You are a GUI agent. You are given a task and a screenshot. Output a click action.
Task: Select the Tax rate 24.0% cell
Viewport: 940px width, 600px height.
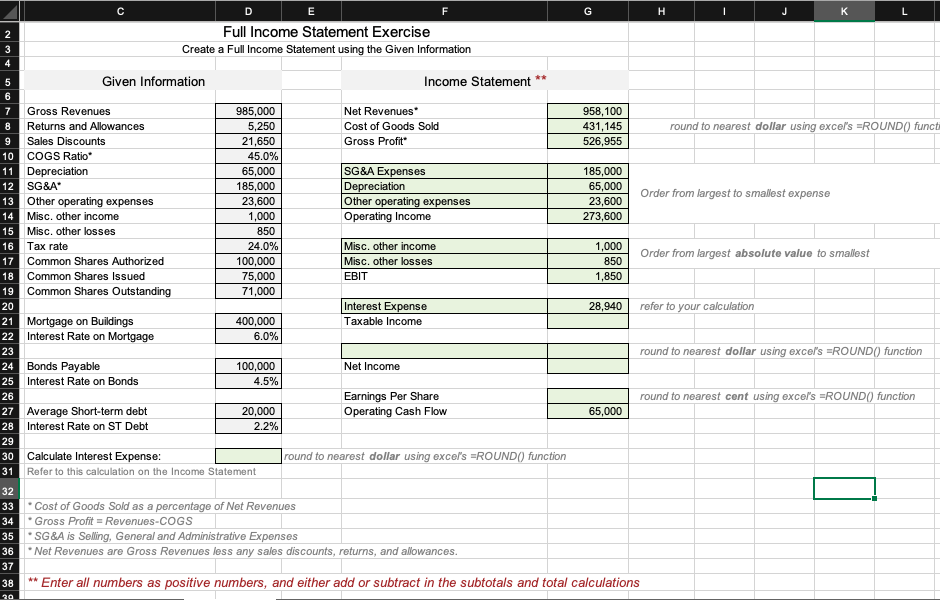[x=247, y=246]
